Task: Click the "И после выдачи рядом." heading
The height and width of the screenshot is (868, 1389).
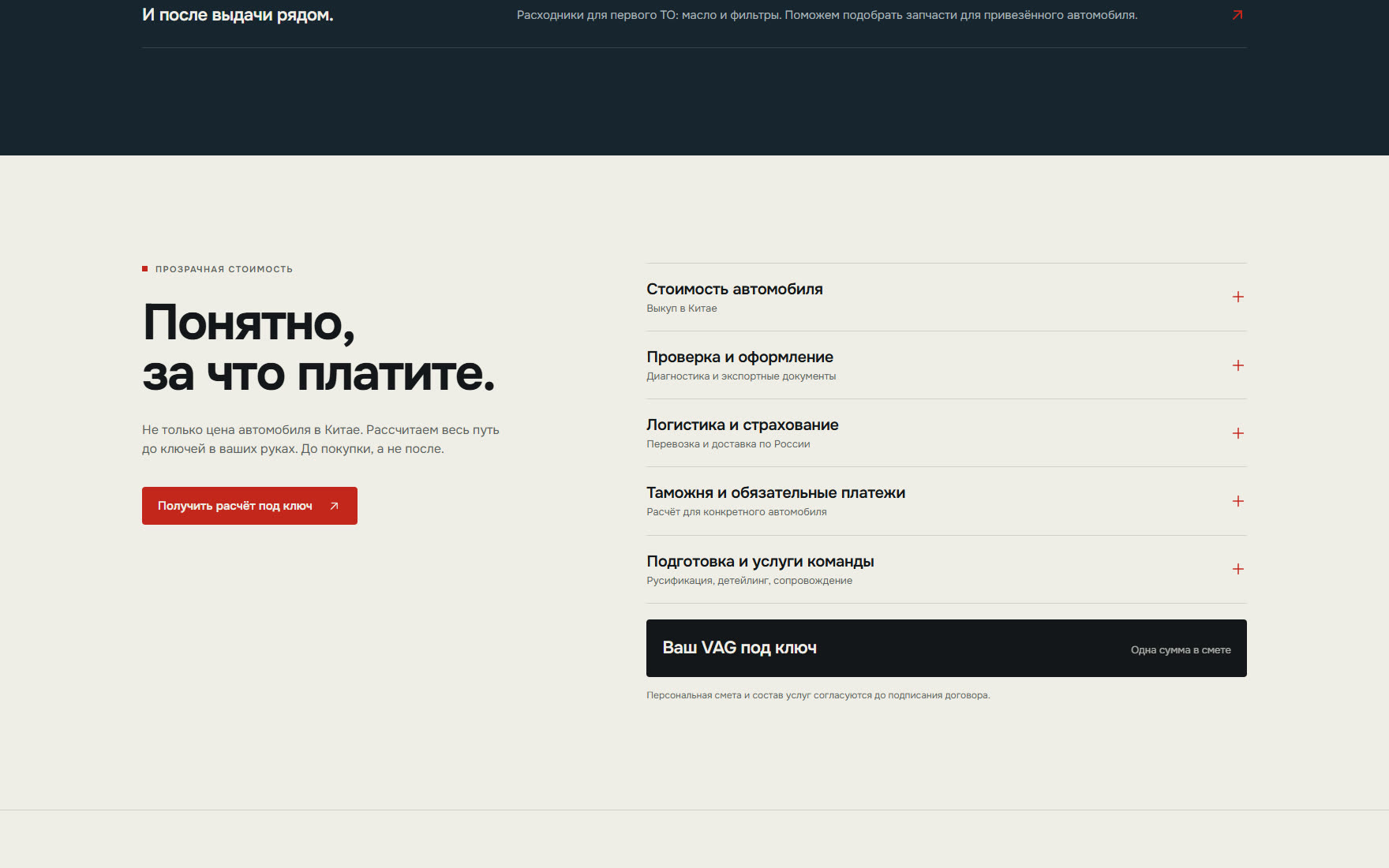Action: click(x=238, y=15)
